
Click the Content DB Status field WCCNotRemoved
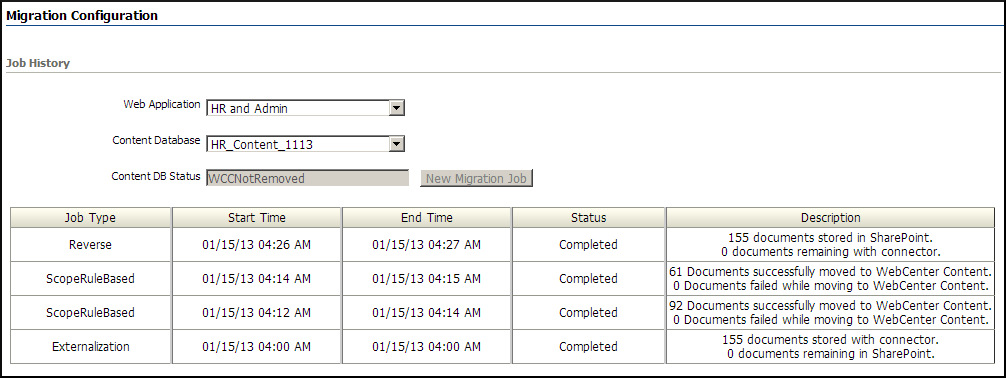tap(307, 178)
